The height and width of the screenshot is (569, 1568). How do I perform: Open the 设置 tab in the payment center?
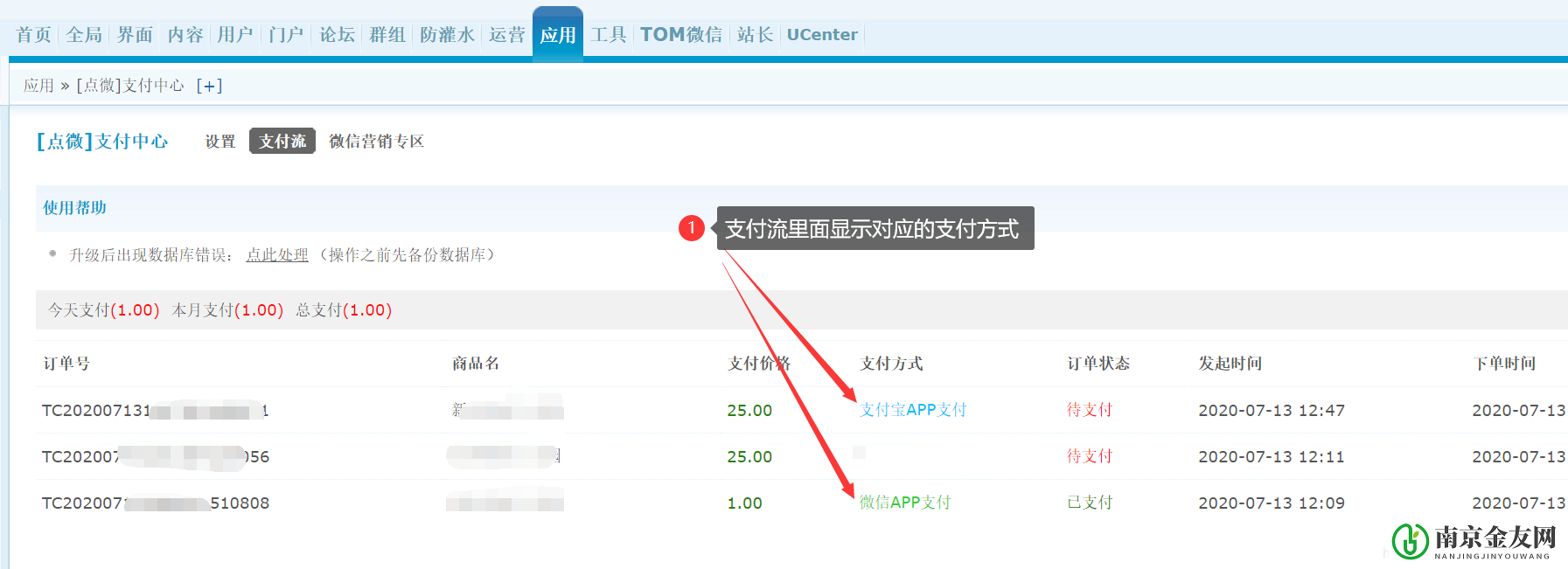click(220, 142)
